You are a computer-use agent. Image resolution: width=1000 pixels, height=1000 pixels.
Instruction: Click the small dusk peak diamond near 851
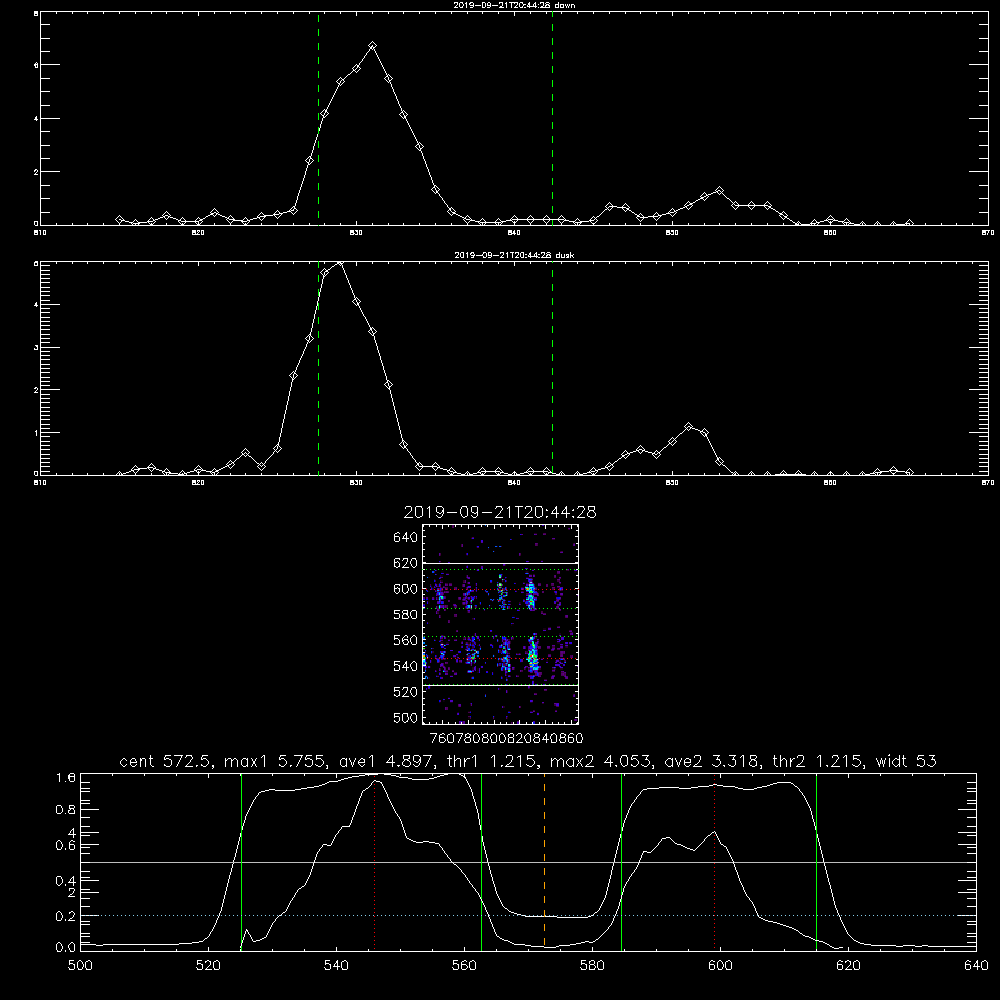coord(688,427)
